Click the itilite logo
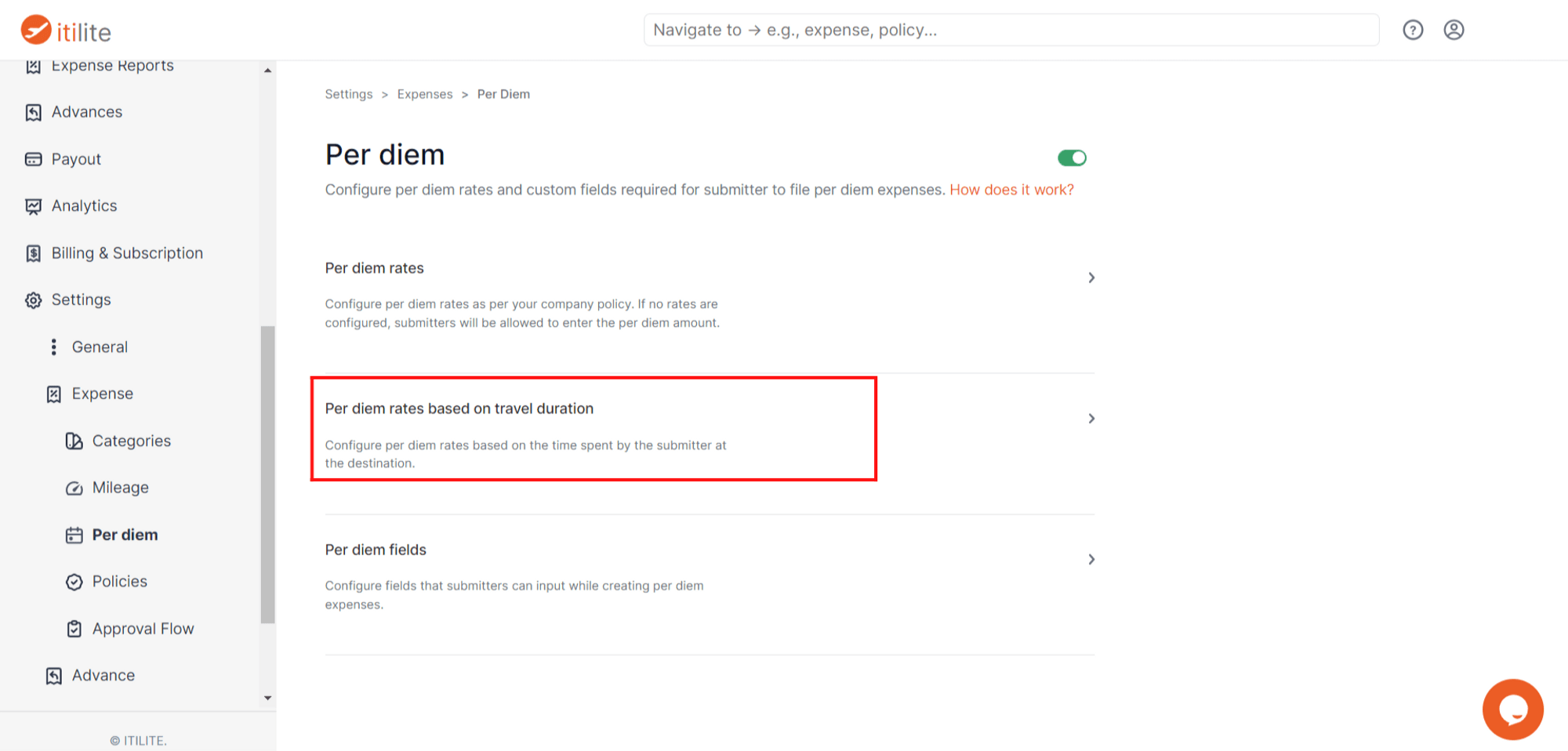Screen dimensions: 1568x751 66,31
